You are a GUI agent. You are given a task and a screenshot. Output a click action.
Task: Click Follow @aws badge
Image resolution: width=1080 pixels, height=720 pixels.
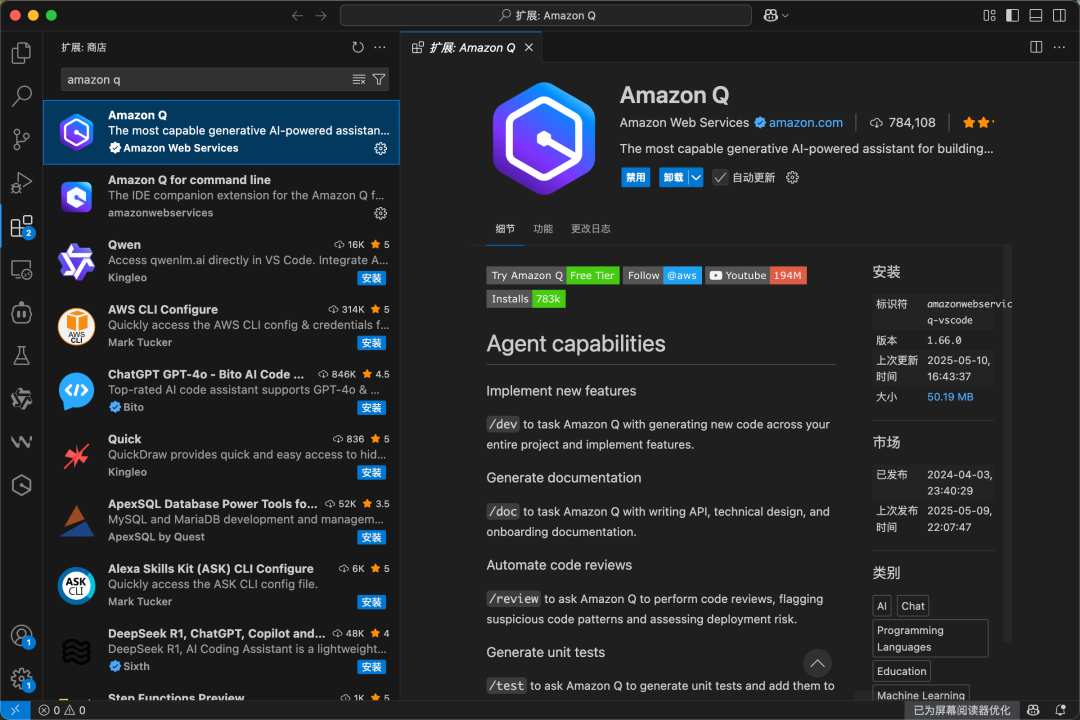coord(662,275)
